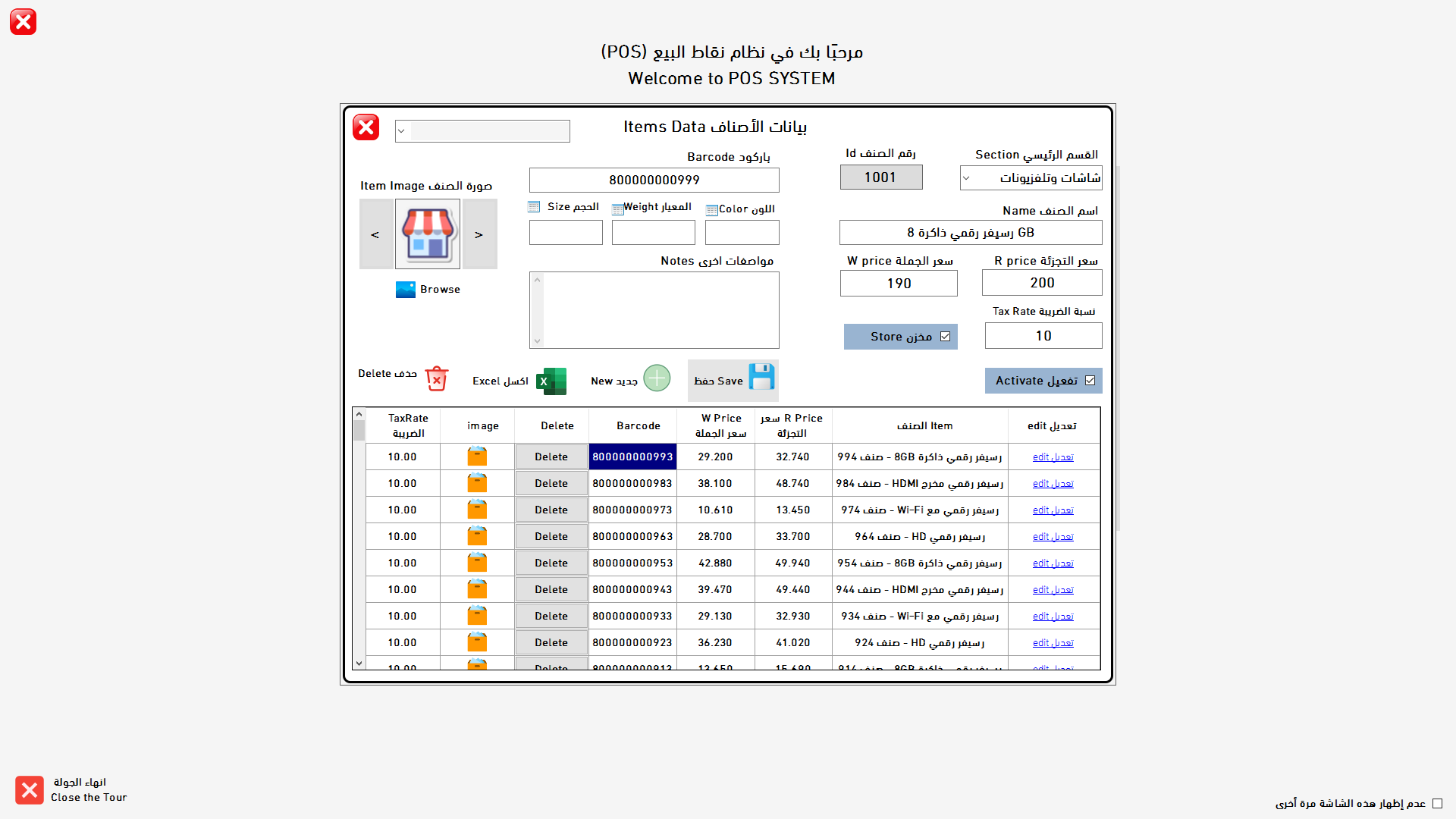
Task: Uncheck the Store مخزن checkbox
Action: [x=945, y=336]
